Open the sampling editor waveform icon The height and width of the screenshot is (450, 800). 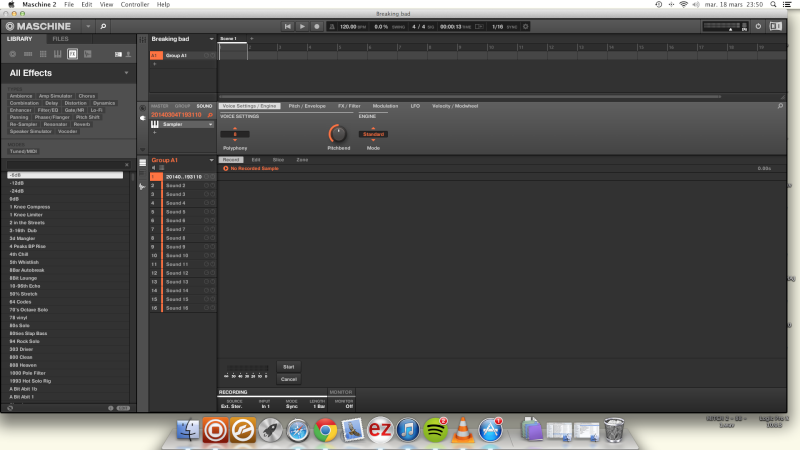(x=142, y=187)
